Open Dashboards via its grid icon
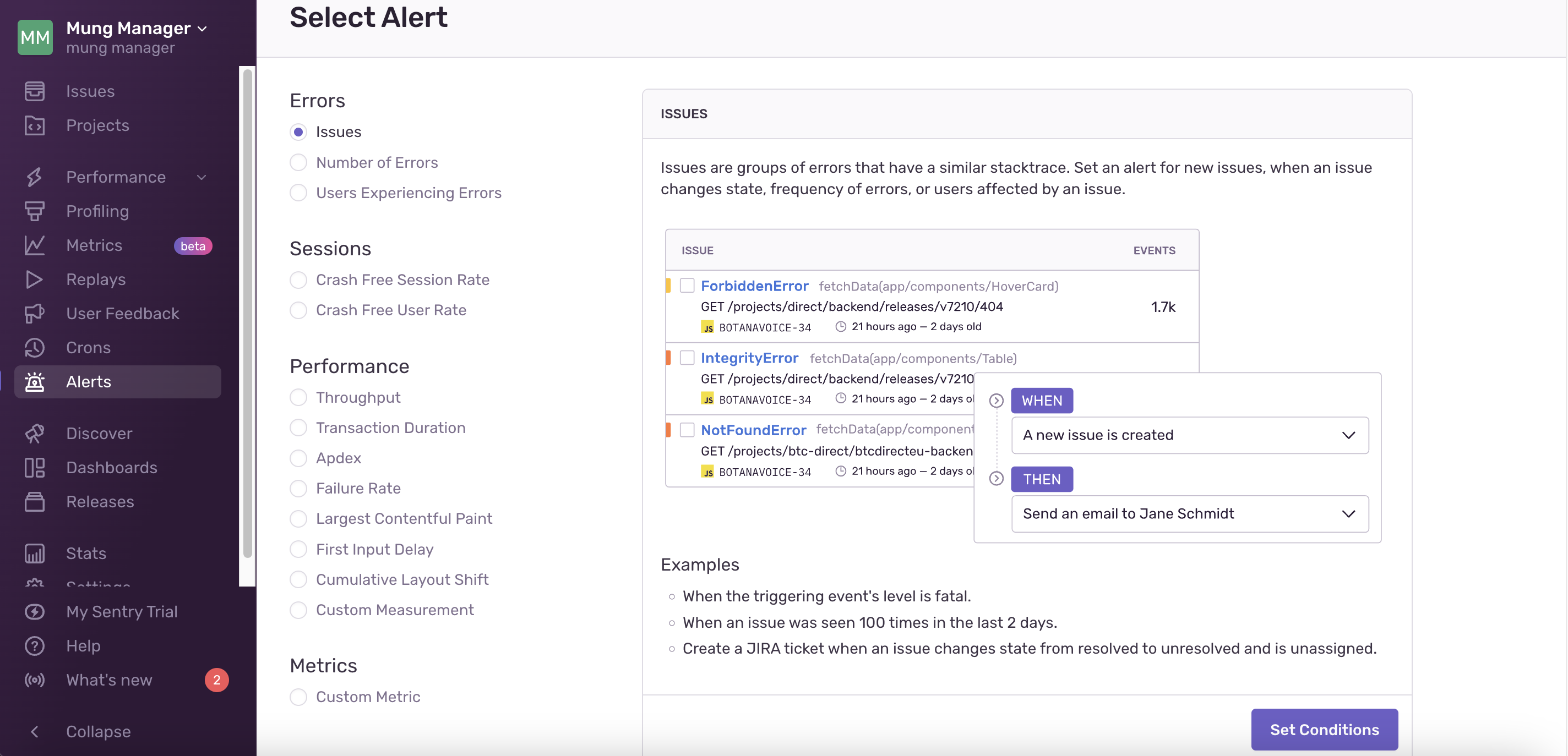Viewport: 1568px width, 756px height. (35, 467)
